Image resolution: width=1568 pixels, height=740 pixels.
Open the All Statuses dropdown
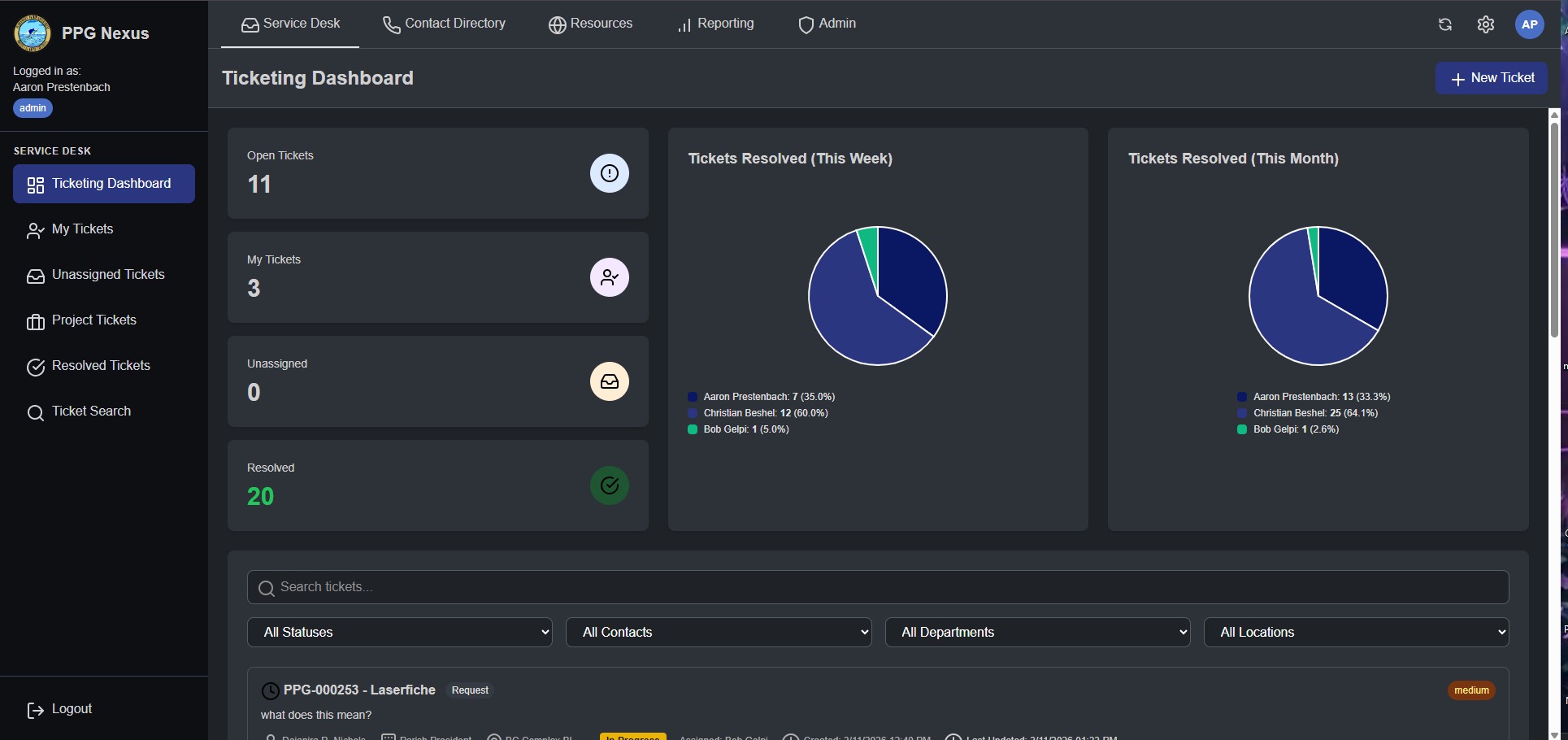point(398,632)
